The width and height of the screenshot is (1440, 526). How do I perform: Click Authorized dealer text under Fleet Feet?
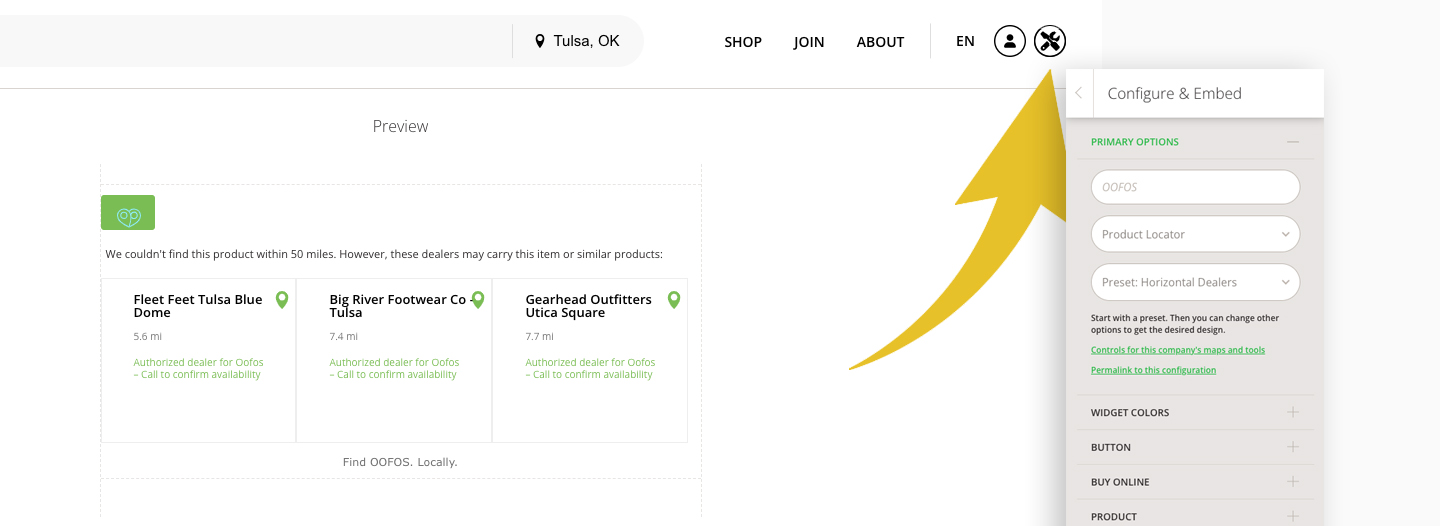pyautogui.click(x=197, y=368)
